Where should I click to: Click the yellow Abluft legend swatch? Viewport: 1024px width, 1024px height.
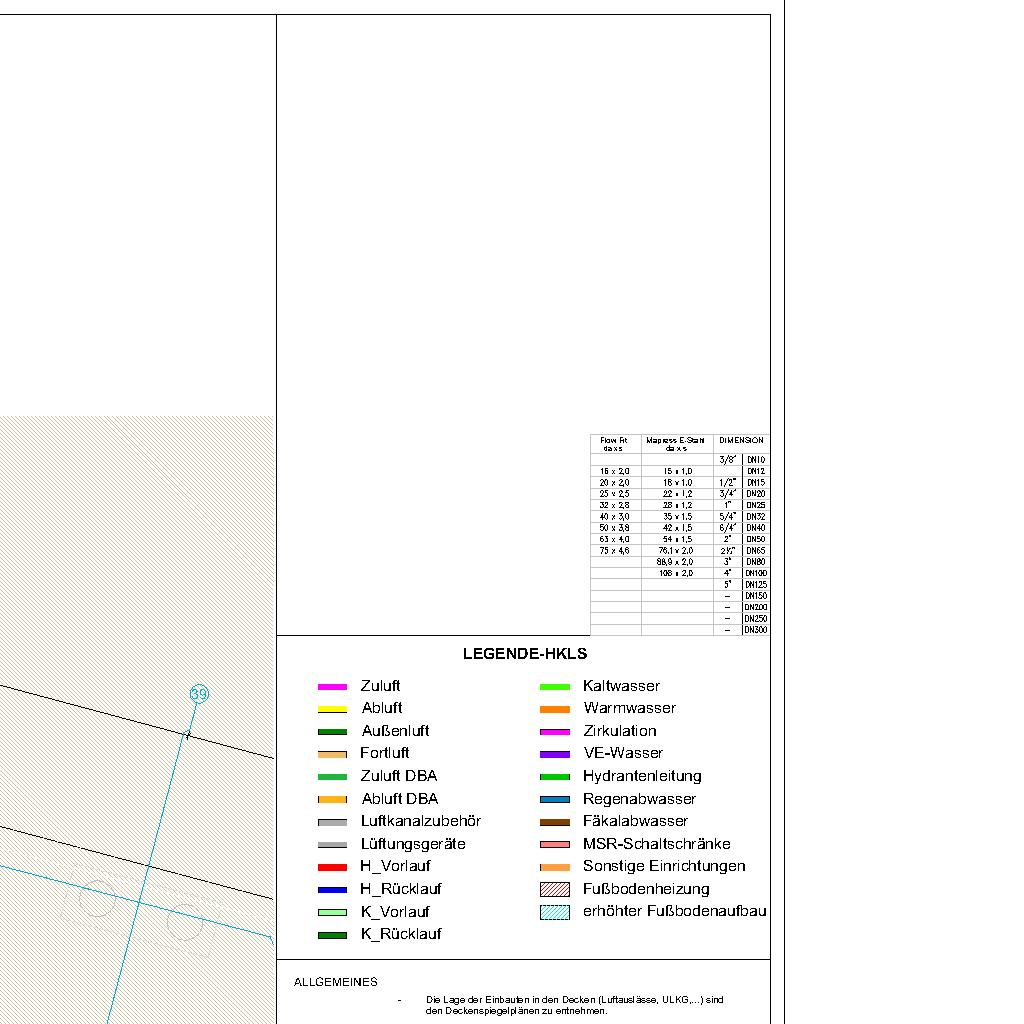331,709
